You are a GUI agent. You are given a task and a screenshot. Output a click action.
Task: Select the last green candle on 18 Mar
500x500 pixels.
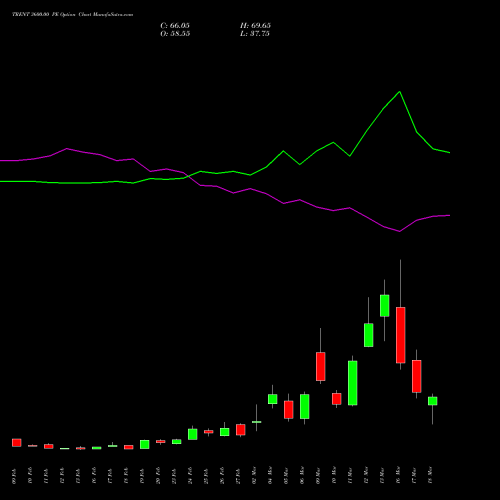coord(433,401)
